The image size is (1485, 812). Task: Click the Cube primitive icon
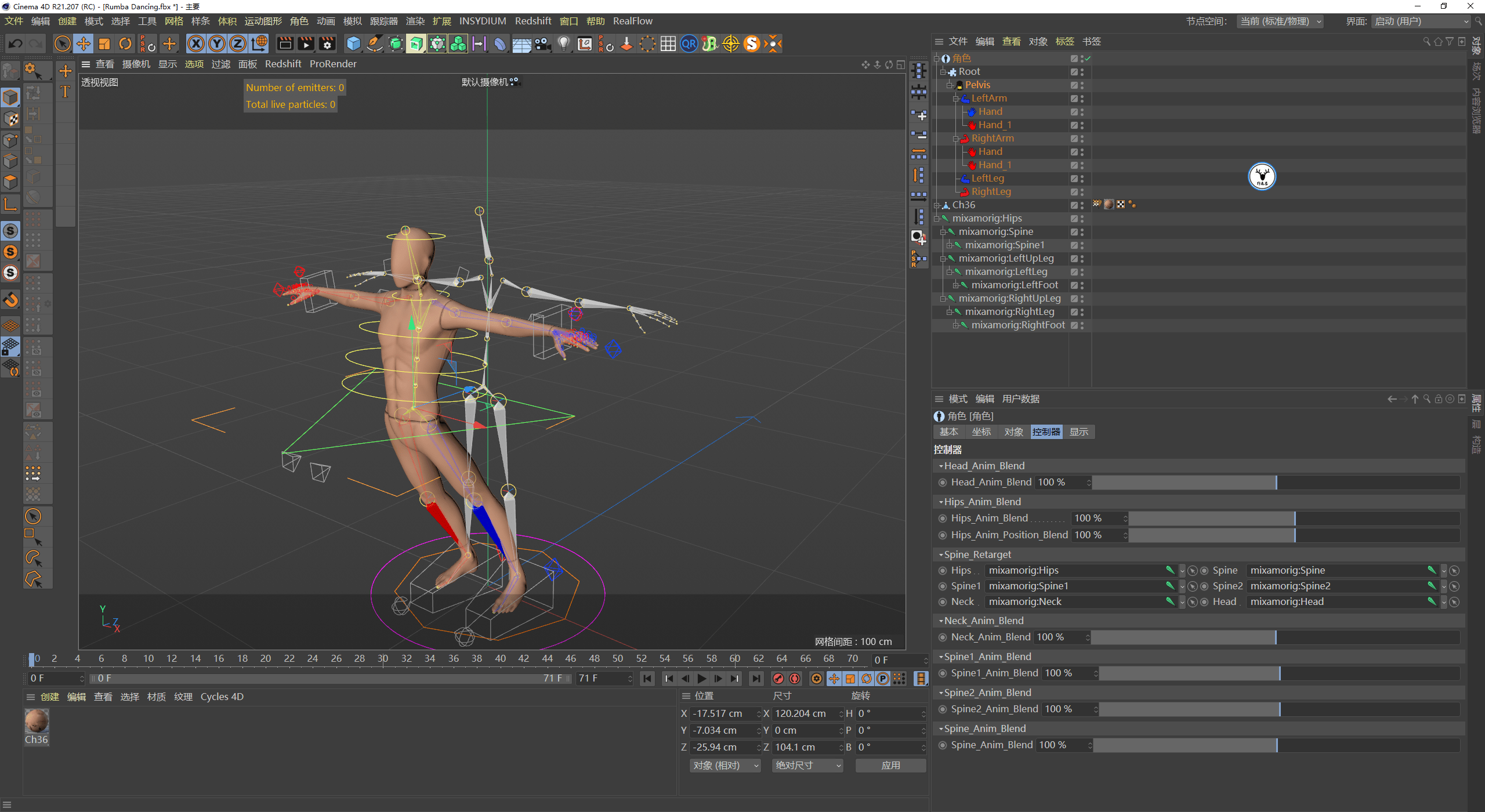click(353, 43)
